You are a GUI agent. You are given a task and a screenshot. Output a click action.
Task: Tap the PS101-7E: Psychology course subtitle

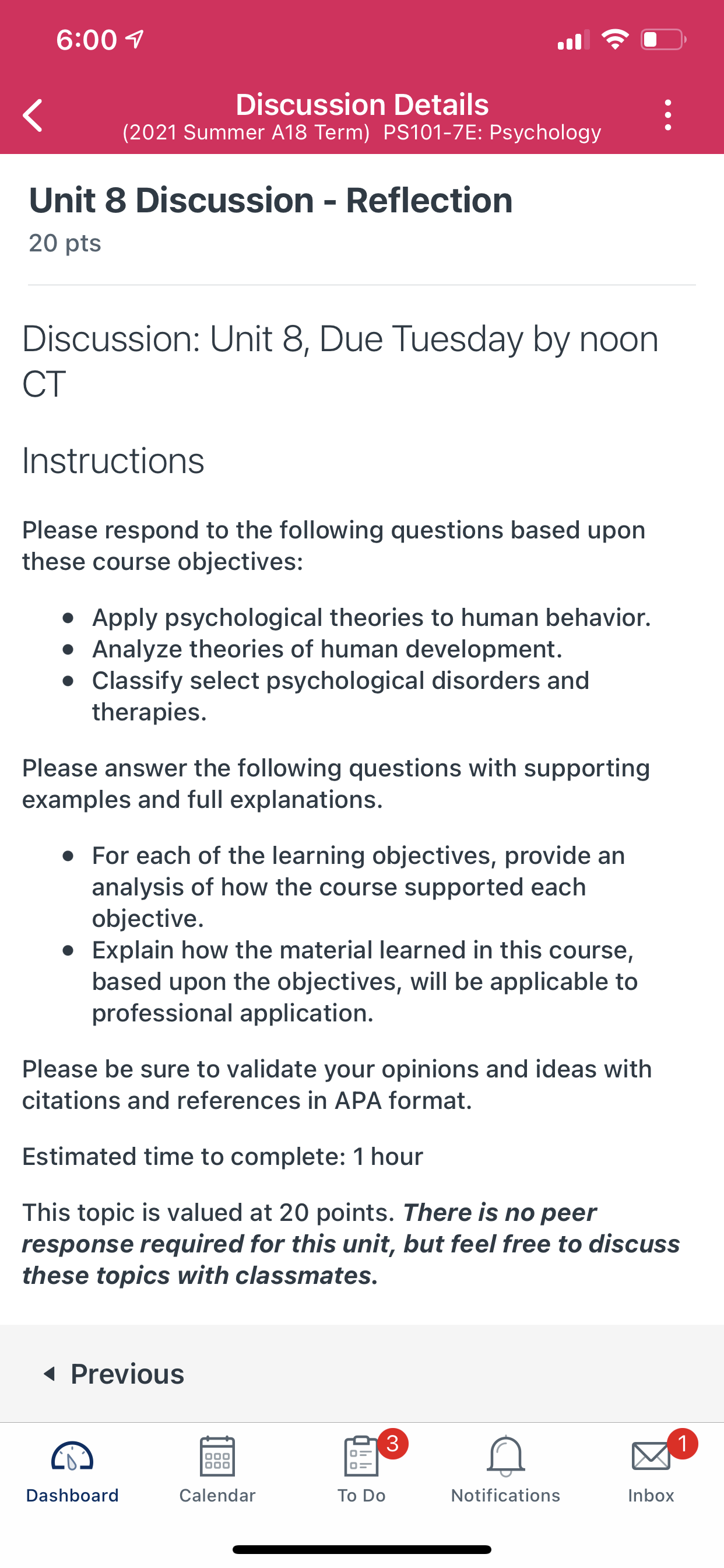[x=492, y=132]
